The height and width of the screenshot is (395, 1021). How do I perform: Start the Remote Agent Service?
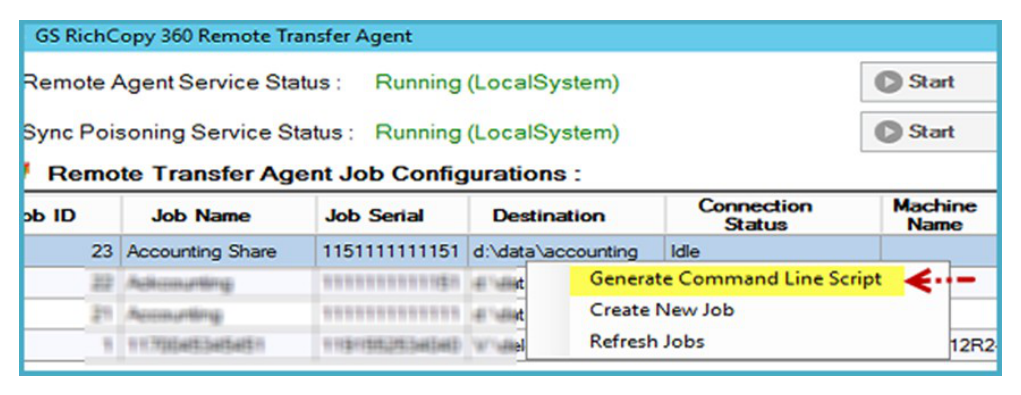(929, 82)
